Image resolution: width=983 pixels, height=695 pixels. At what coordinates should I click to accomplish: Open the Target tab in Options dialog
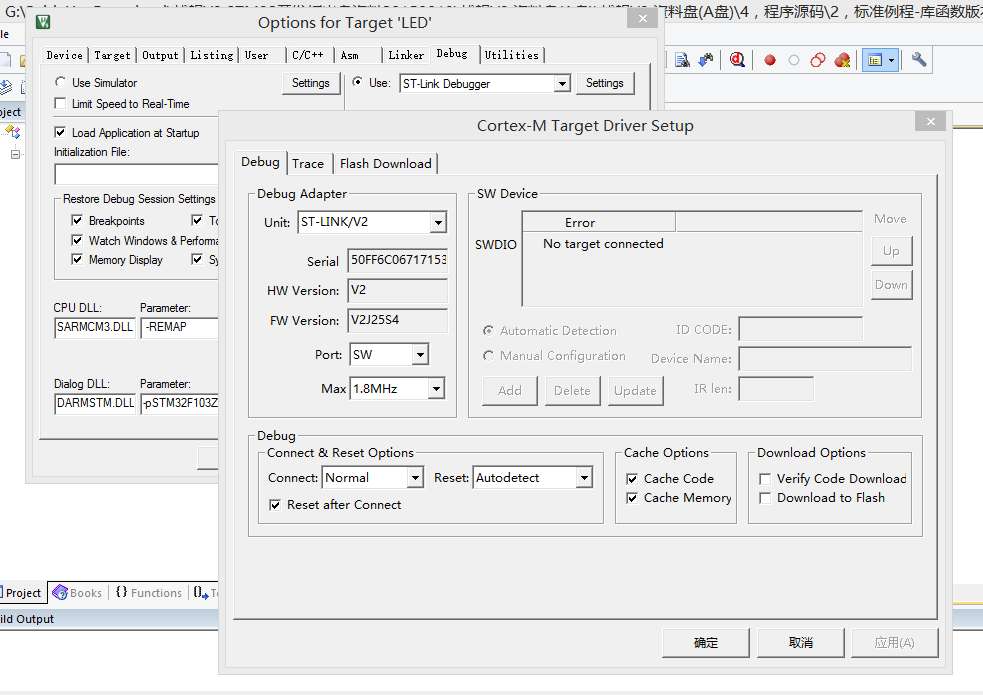point(112,55)
